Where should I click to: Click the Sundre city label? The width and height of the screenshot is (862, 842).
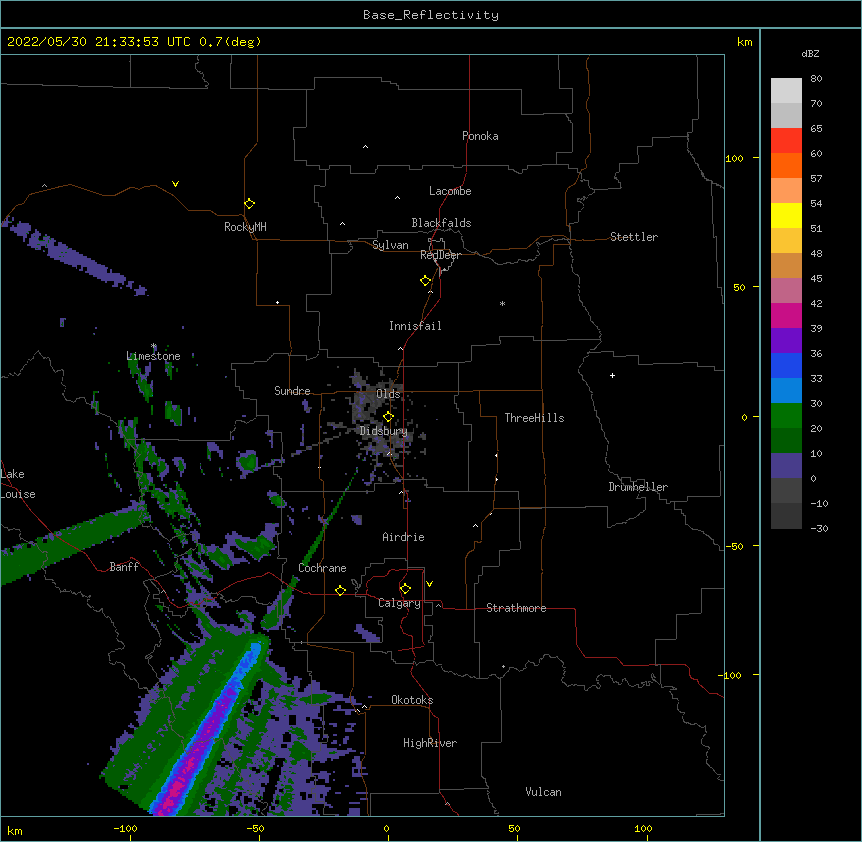[292, 391]
